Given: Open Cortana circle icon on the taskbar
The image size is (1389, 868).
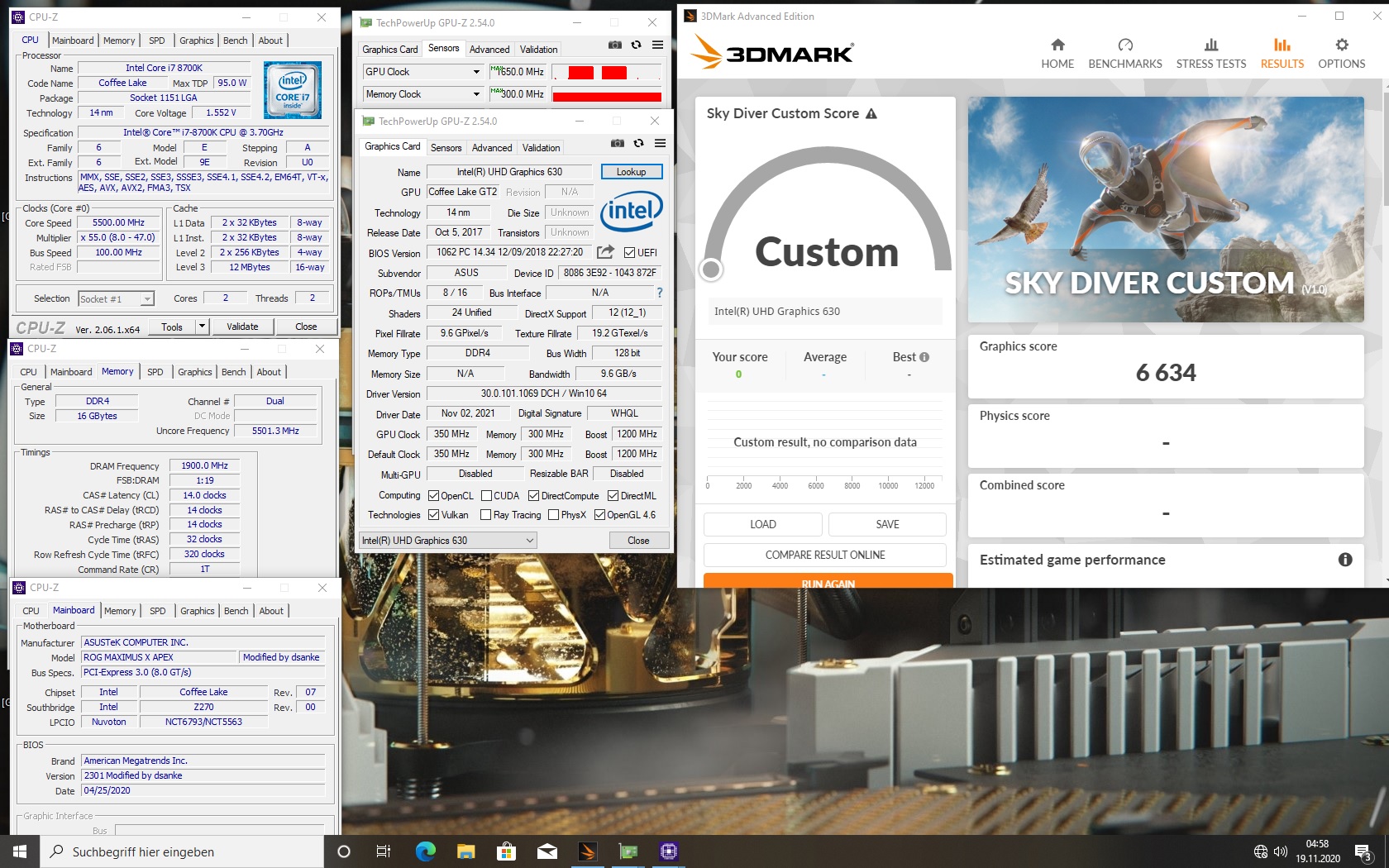Looking at the screenshot, I should [344, 851].
